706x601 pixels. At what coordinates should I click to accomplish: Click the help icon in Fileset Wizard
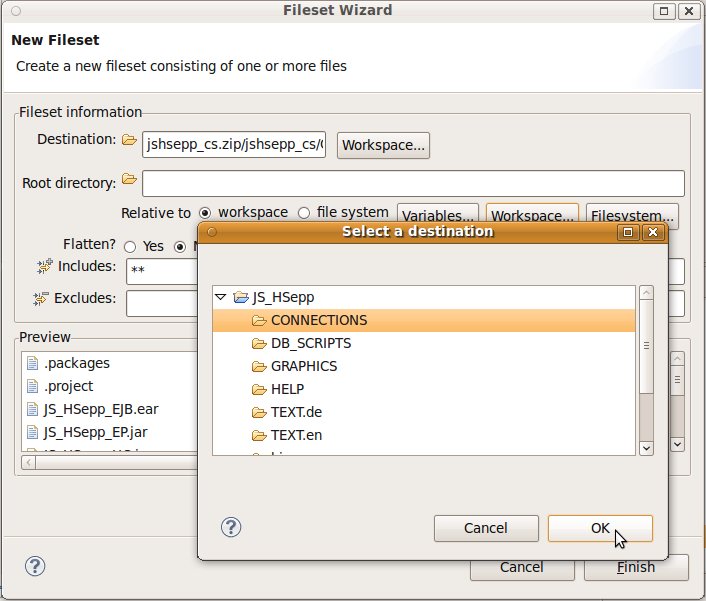(x=34, y=566)
